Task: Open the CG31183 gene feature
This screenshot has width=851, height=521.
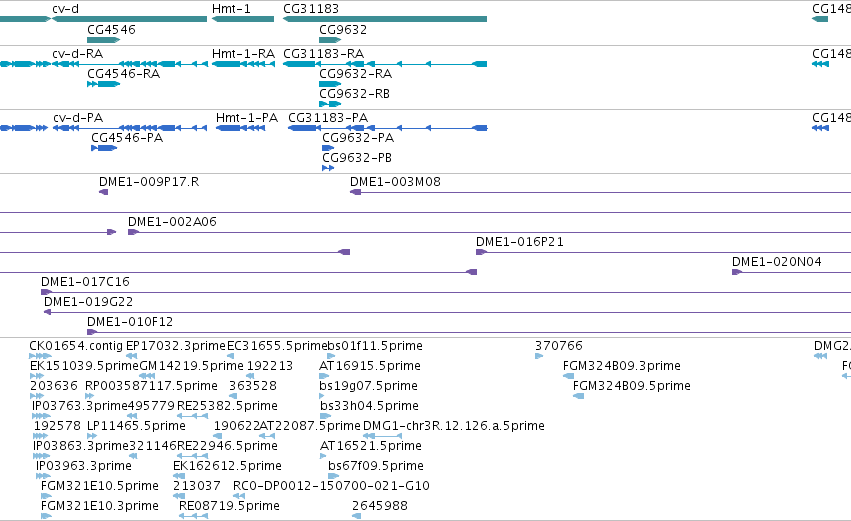Action: coord(385,19)
